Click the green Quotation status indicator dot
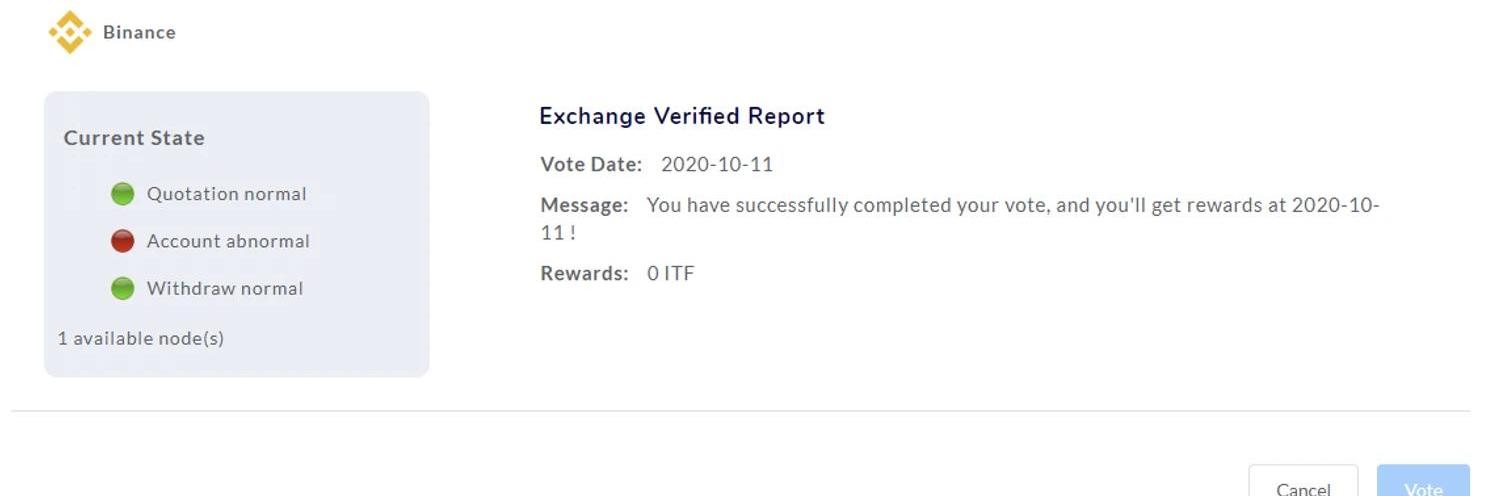The image size is (1490, 496). (122, 194)
